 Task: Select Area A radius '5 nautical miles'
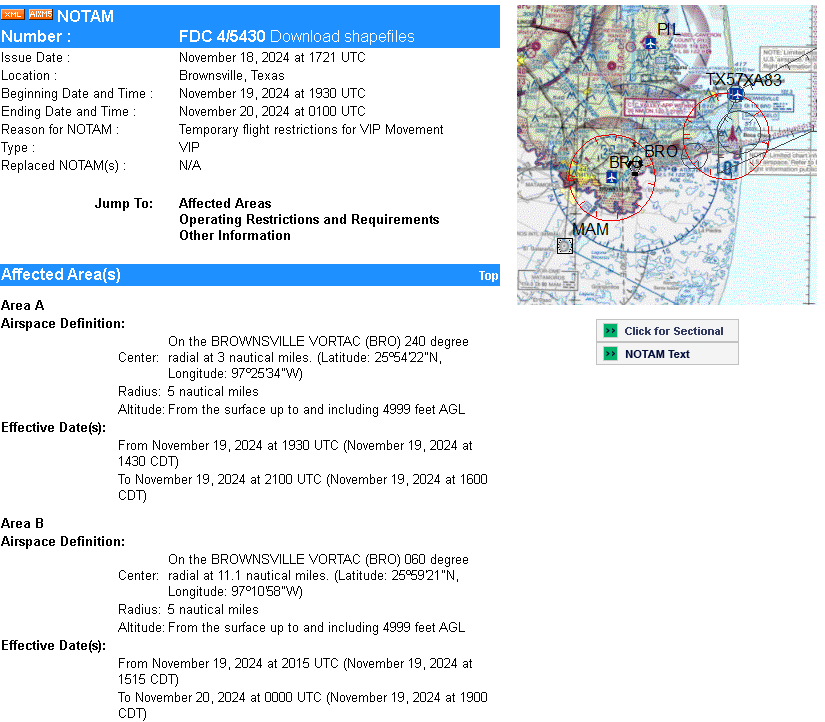point(213,392)
